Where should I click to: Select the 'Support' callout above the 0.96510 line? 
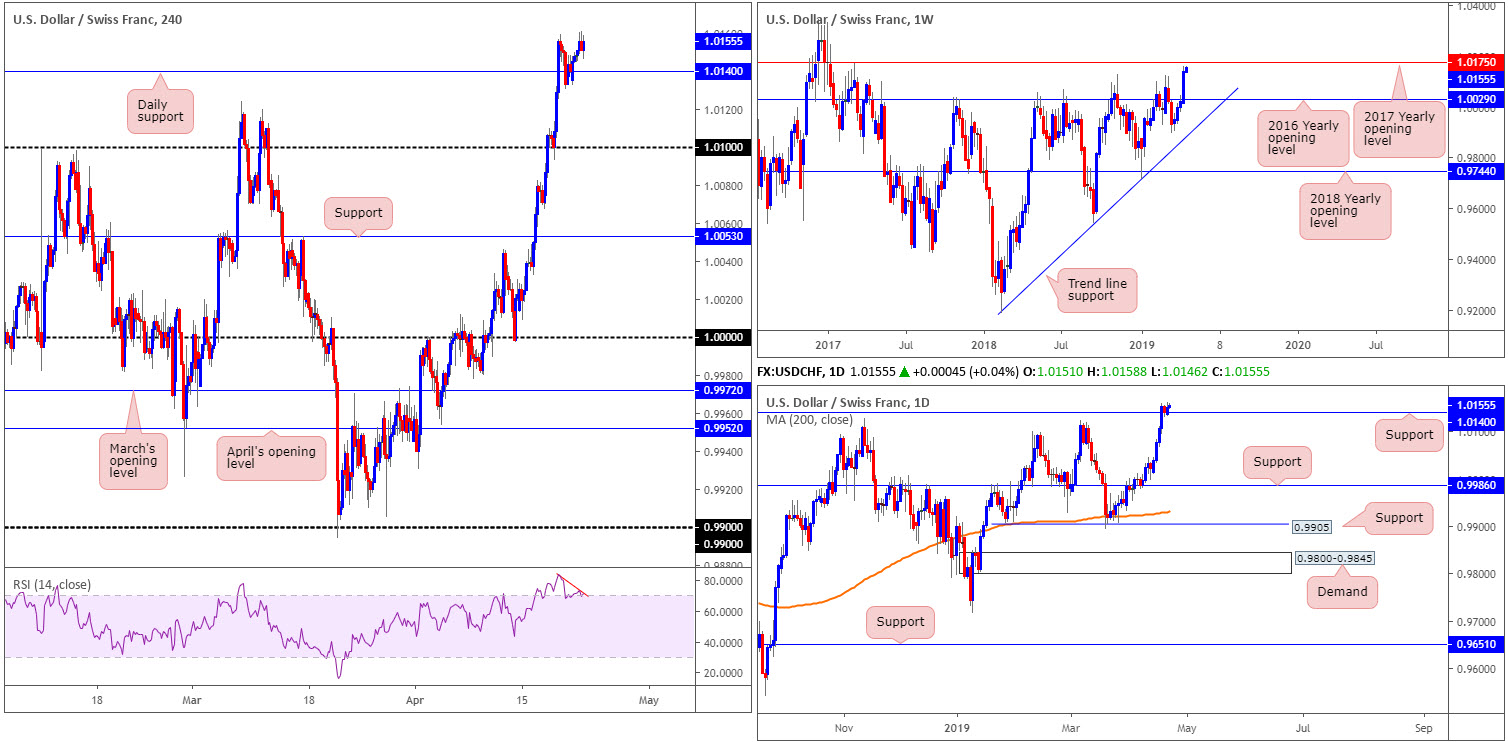tap(900, 622)
